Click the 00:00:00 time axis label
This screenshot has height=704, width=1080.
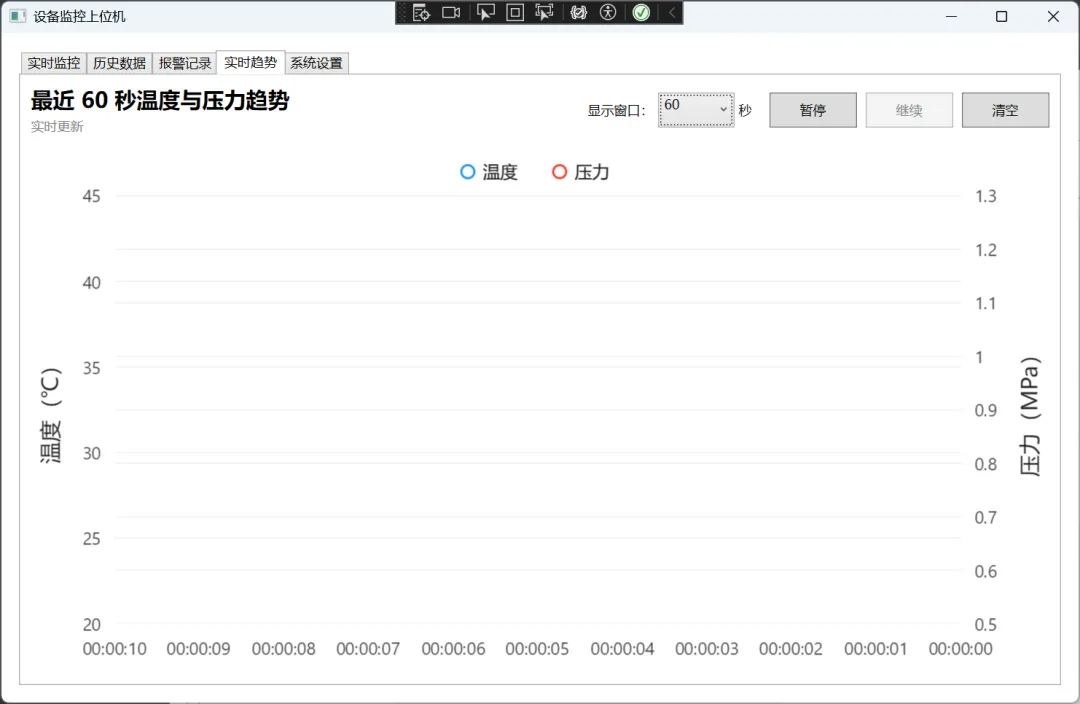click(961, 649)
